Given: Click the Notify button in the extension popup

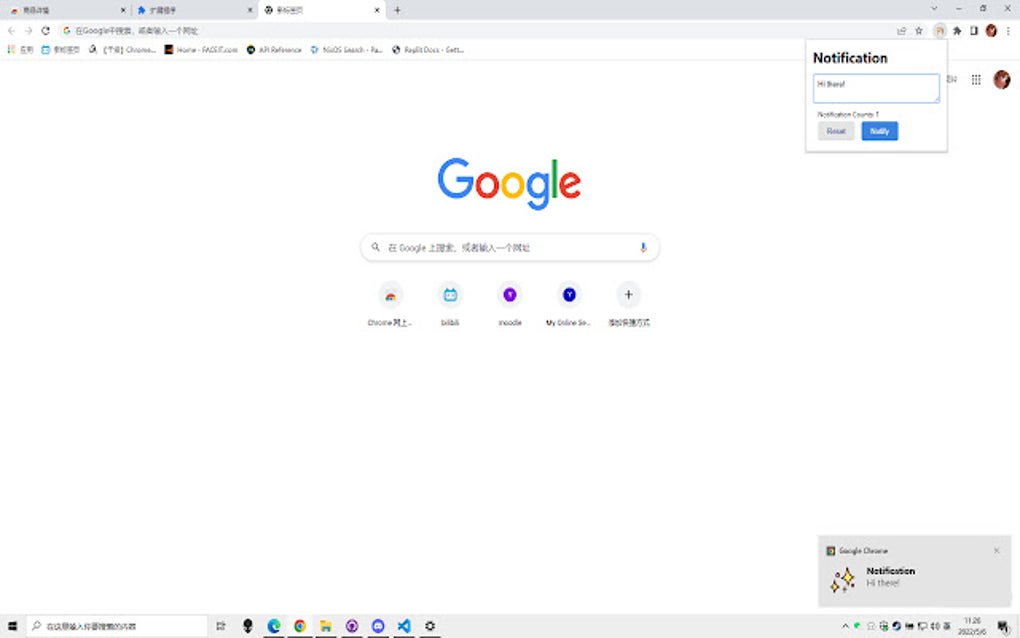Looking at the screenshot, I should (x=879, y=131).
